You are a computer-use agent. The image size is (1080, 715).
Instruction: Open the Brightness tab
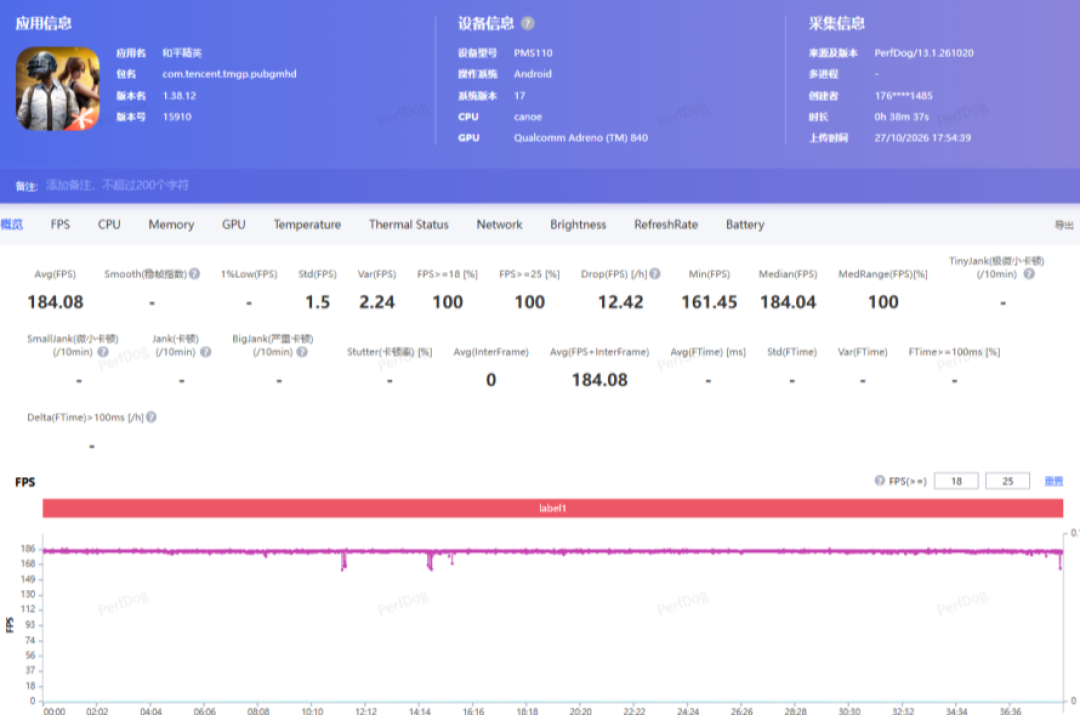[578, 225]
